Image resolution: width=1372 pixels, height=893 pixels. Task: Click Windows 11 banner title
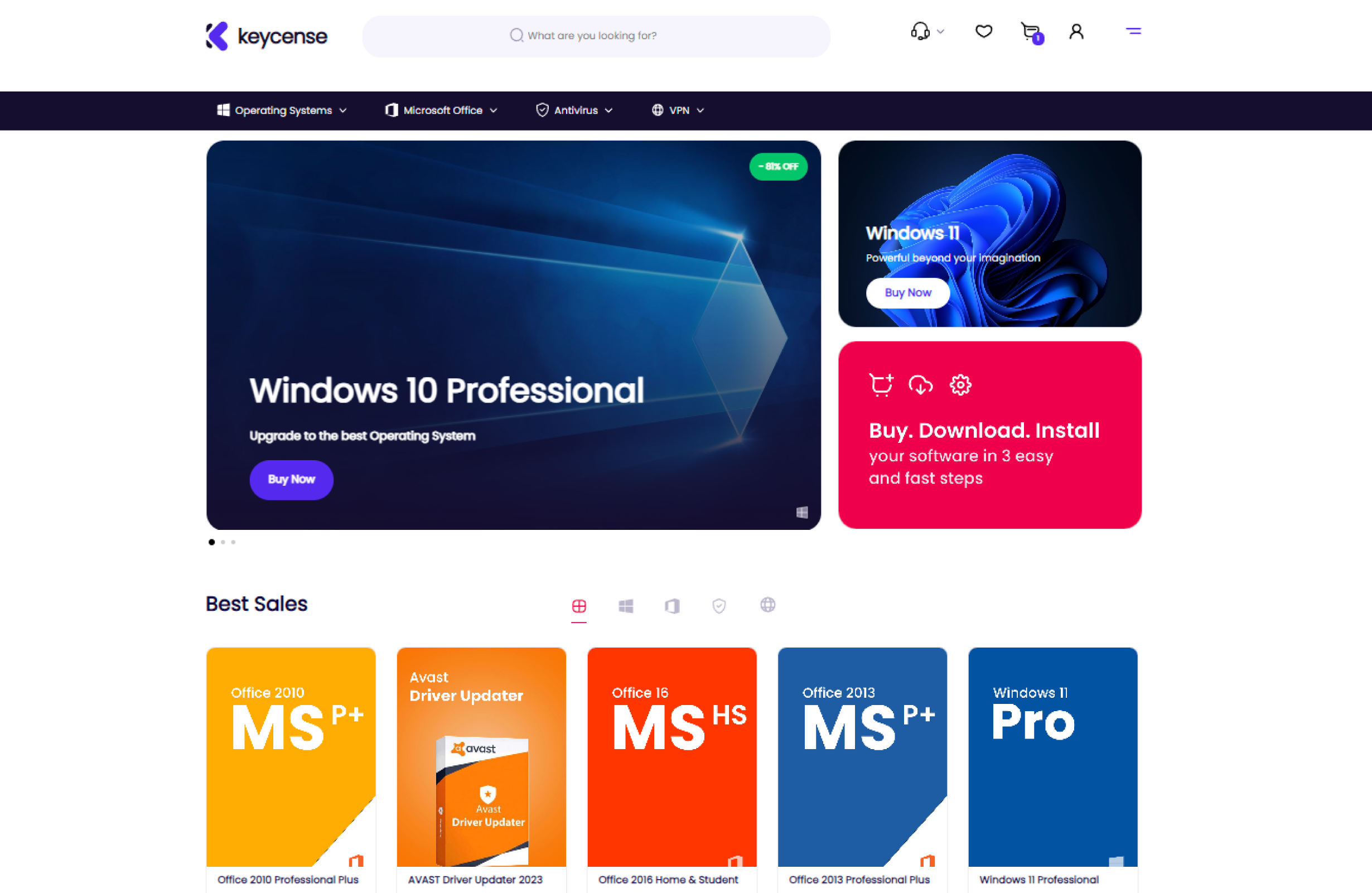[x=912, y=233]
